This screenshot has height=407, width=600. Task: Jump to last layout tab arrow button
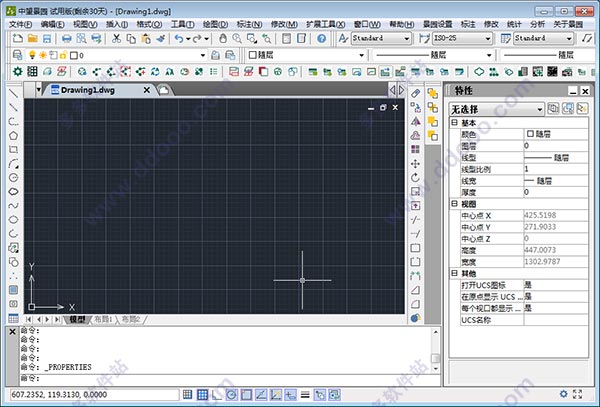(x=57, y=319)
